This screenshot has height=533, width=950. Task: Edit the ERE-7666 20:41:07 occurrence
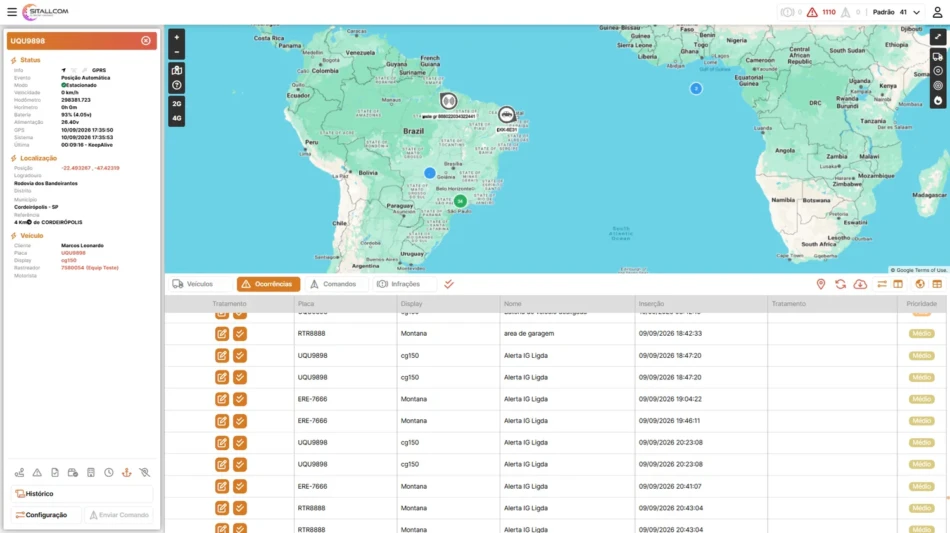pyautogui.click(x=222, y=486)
